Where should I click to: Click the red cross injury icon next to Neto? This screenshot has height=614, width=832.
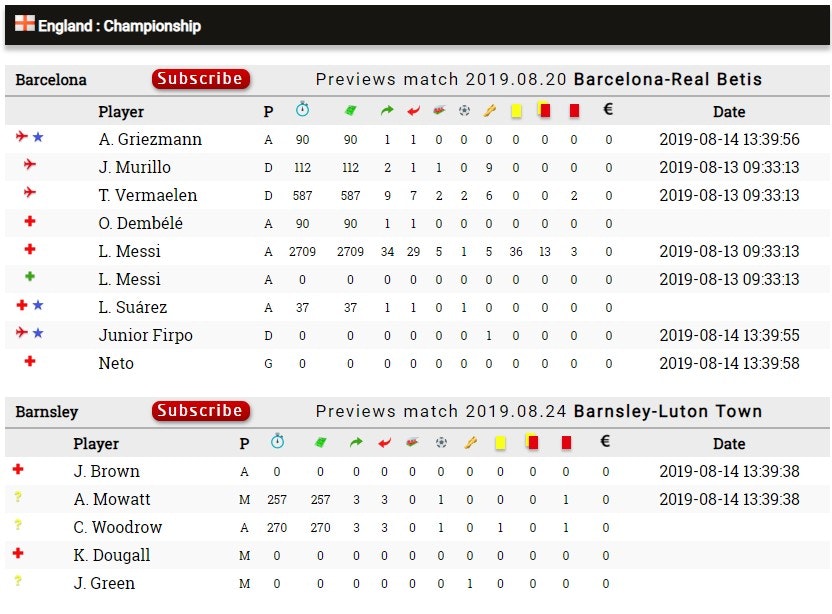tap(31, 363)
